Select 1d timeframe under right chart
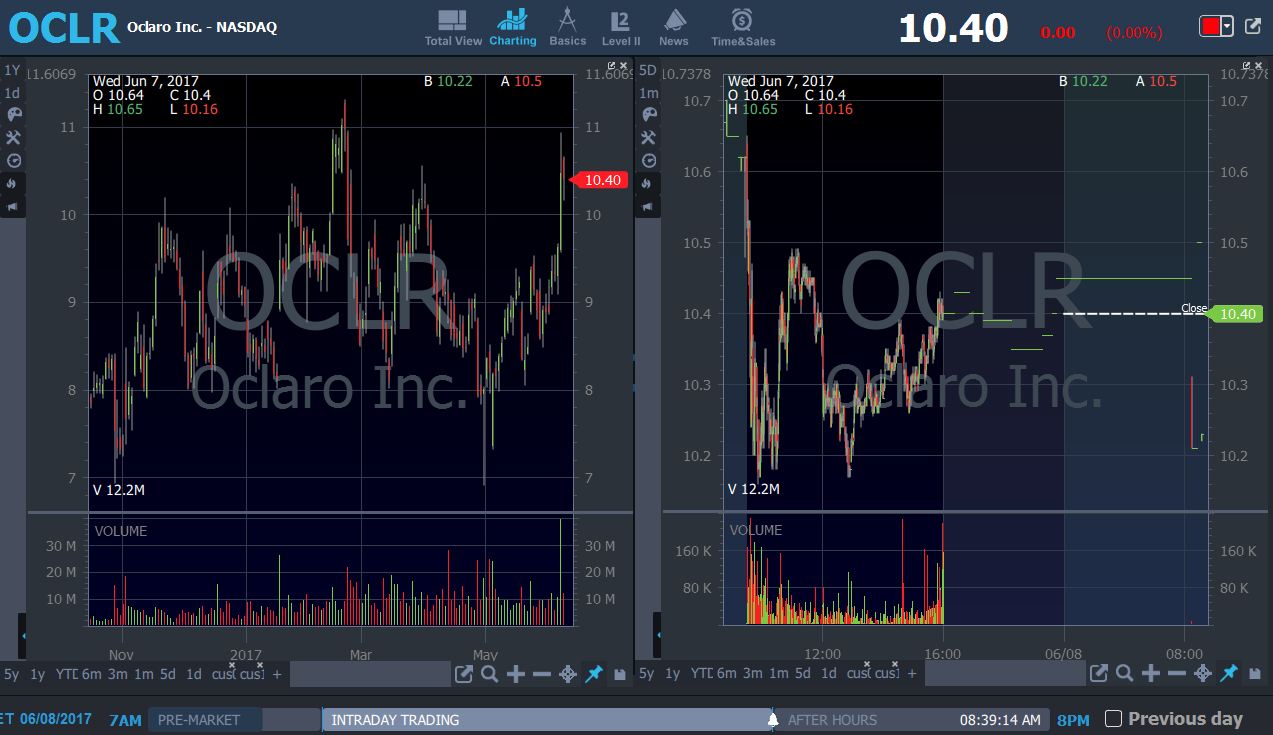The width and height of the screenshot is (1273, 735). 829,674
